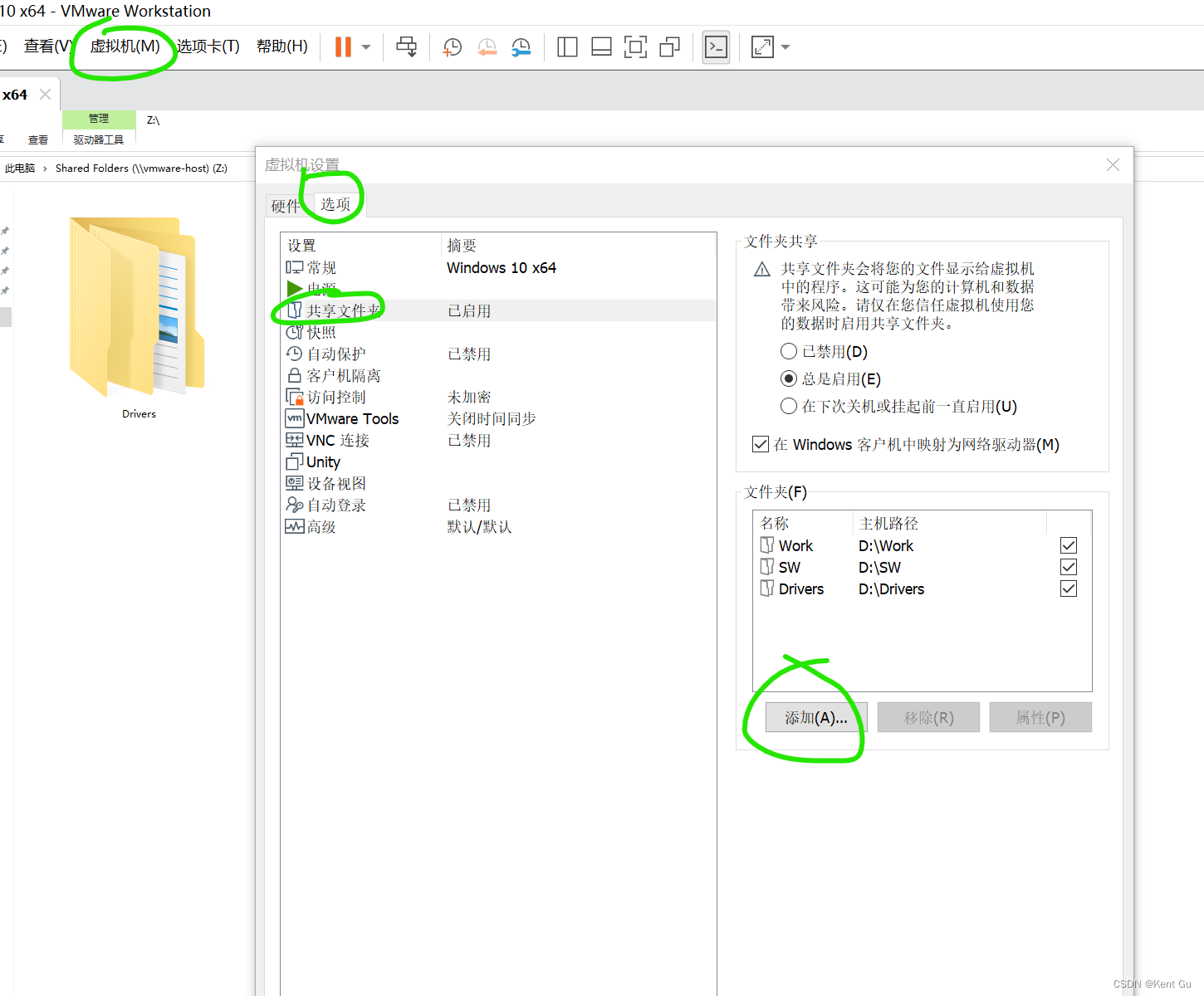Click the 设置 column header
Viewport: 1204px width, 996px height.
click(x=360, y=245)
